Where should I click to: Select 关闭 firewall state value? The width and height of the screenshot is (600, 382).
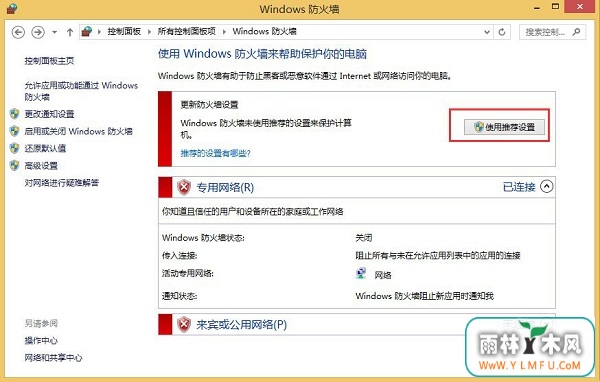pyautogui.click(x=364, y=238)
